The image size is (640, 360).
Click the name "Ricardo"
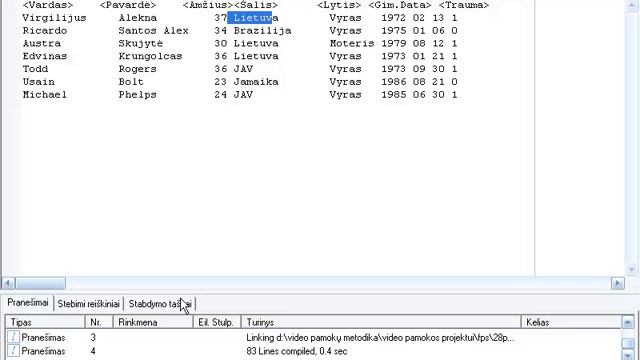tap(44, 31)
